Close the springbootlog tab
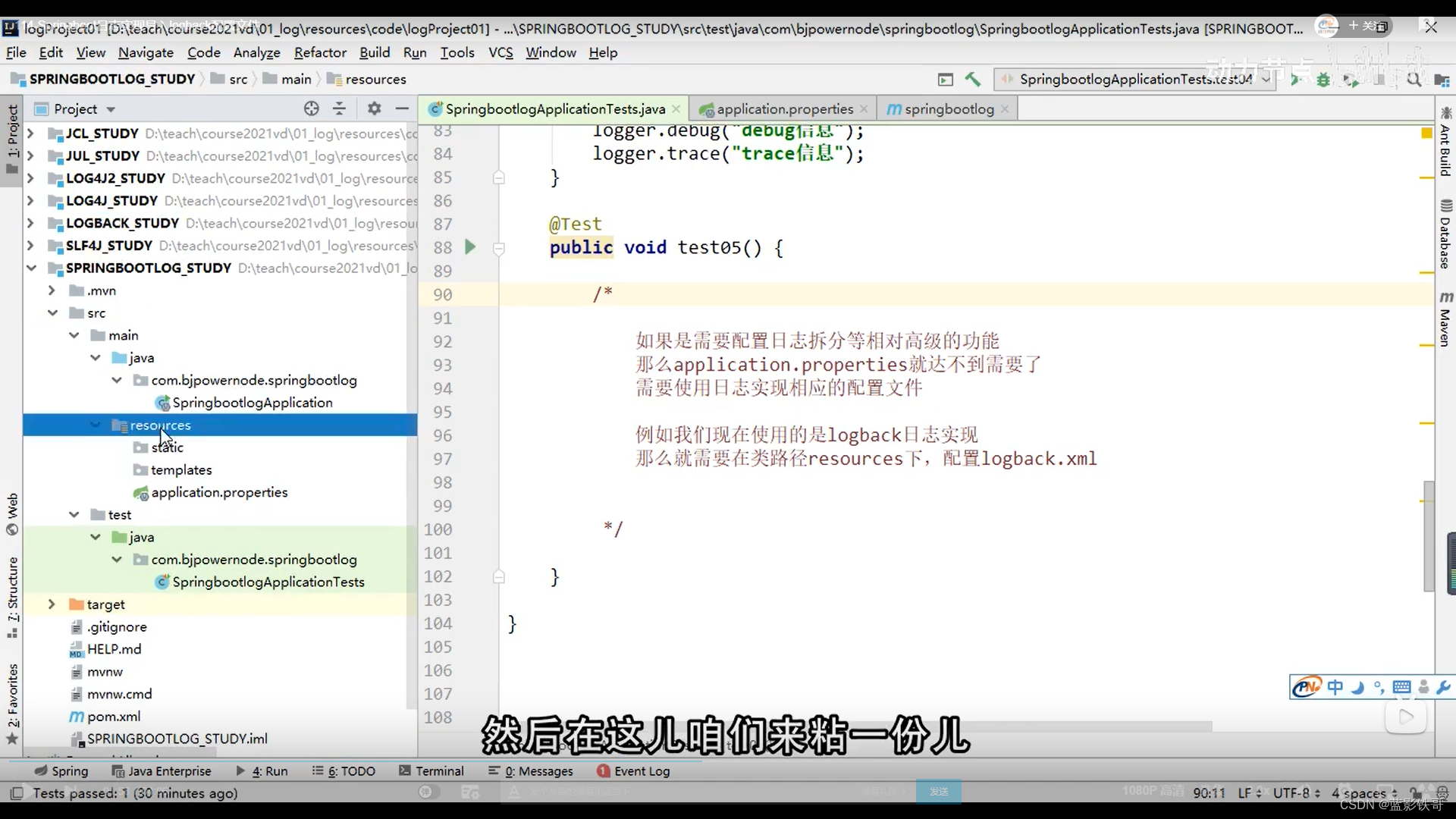Image resolution: width=1456 pixels, height=819 pixels. [1005, 109]
